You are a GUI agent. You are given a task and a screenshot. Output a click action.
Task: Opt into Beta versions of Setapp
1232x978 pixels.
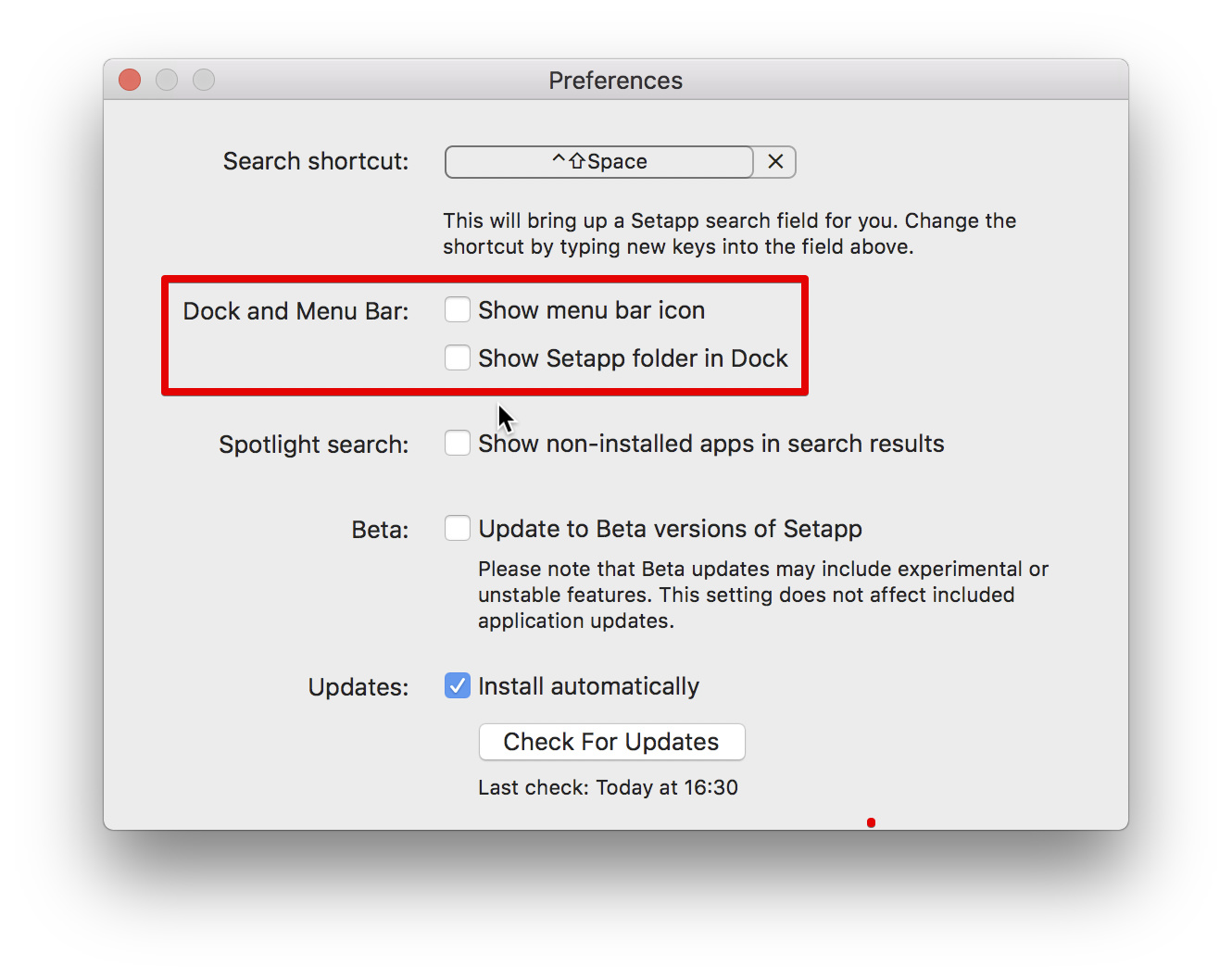[458, 529]
